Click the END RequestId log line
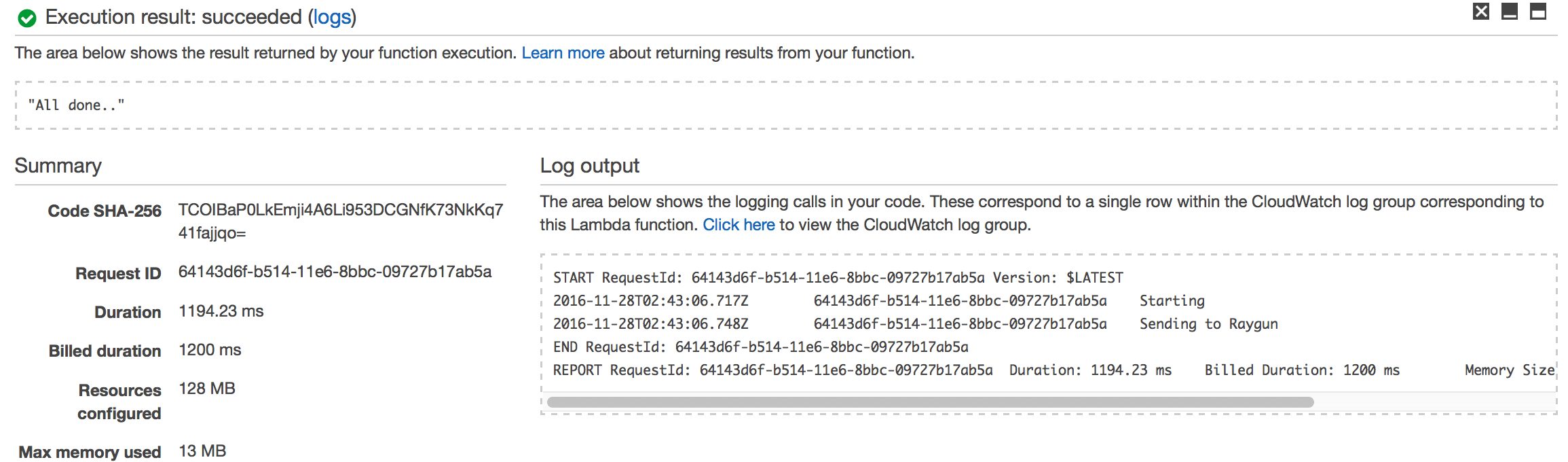Image resolution: width=1568 pixels, height=462 pixels. 761,347
